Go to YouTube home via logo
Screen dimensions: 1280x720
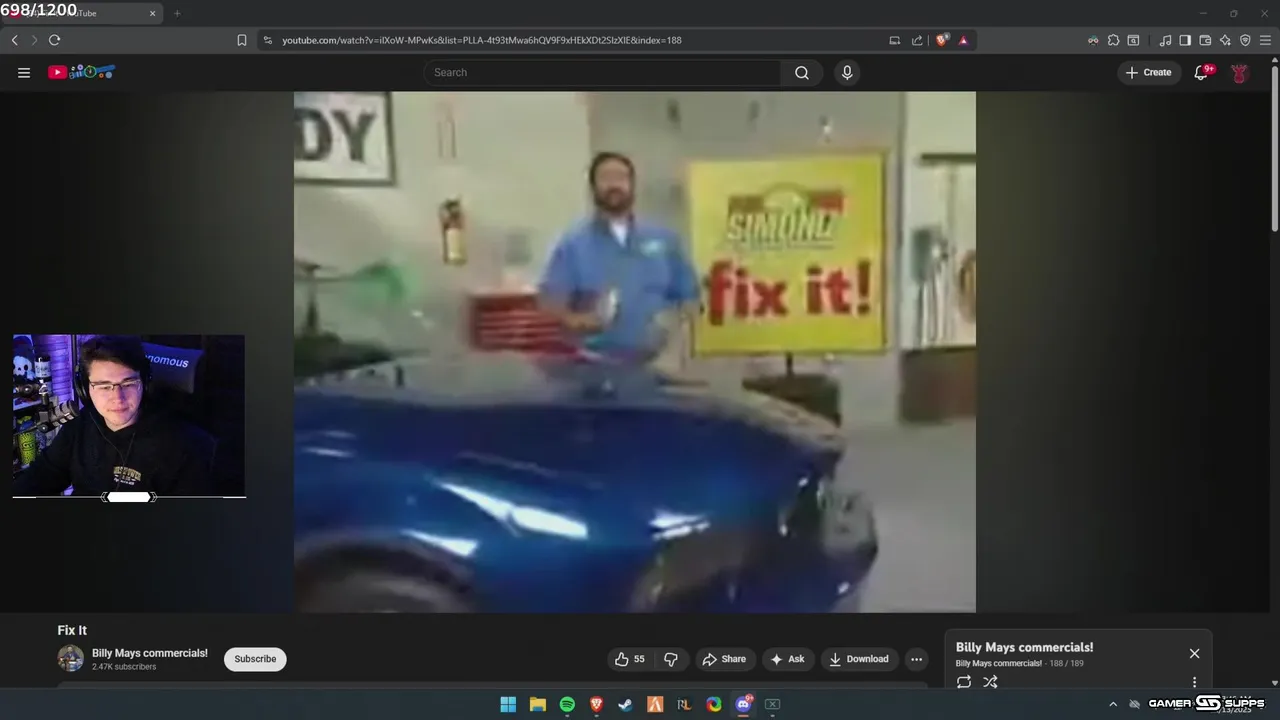click(x=82, y=72)
